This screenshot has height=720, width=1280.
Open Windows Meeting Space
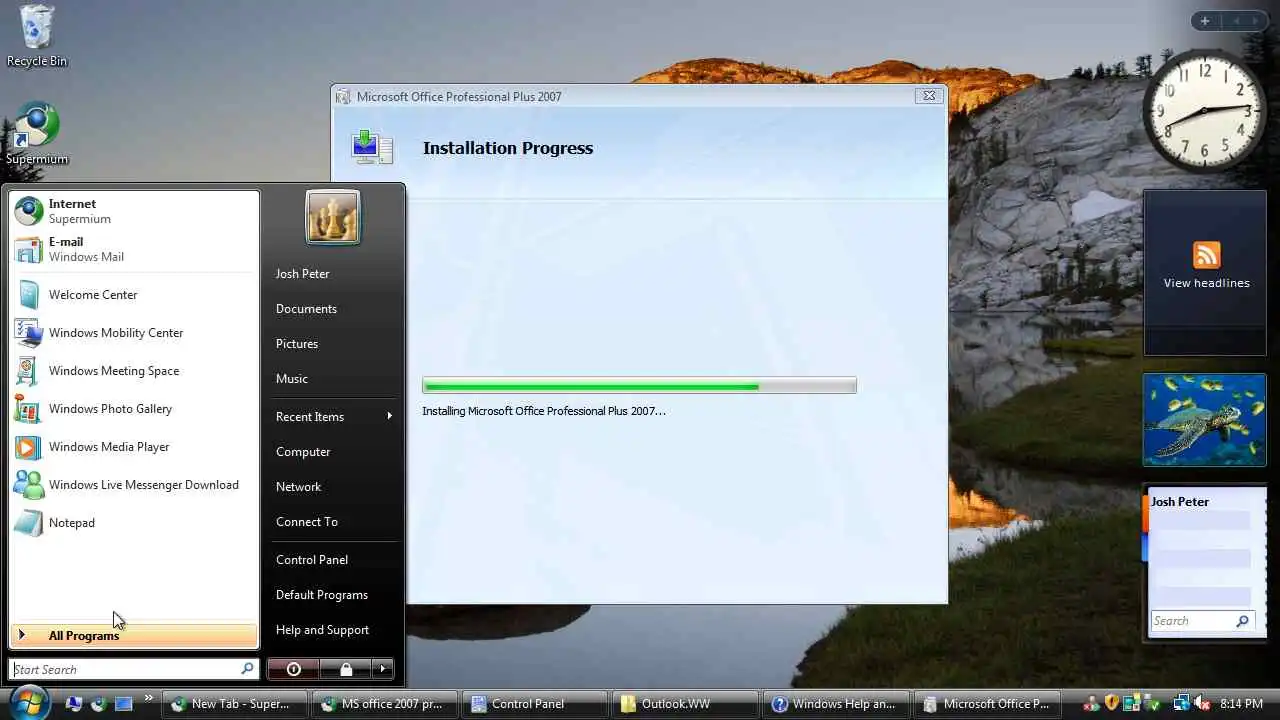(134, 371)
